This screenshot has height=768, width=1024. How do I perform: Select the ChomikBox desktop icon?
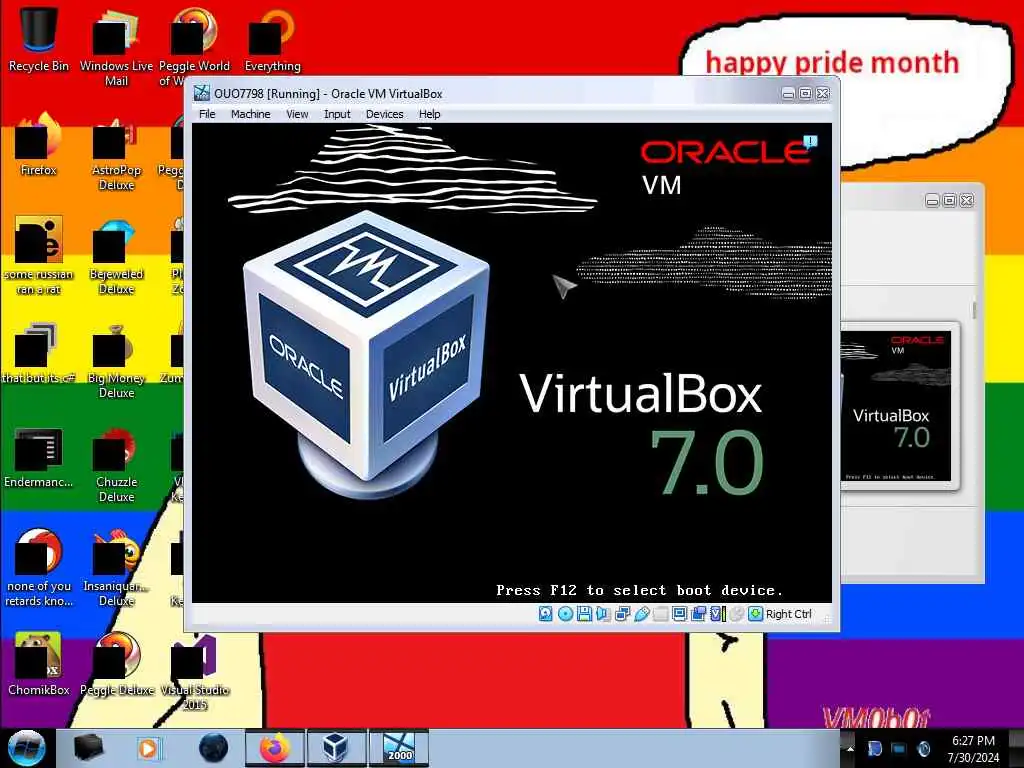39,664
